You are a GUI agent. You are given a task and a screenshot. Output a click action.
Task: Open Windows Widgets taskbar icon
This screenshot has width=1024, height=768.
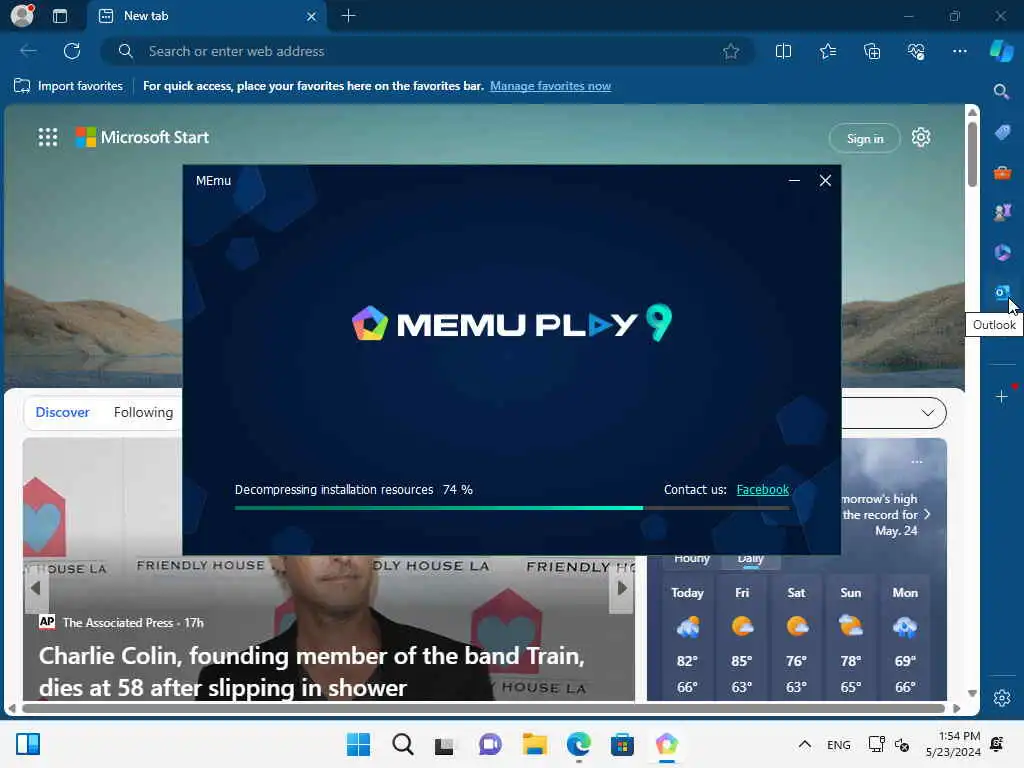tap(28, 744)
